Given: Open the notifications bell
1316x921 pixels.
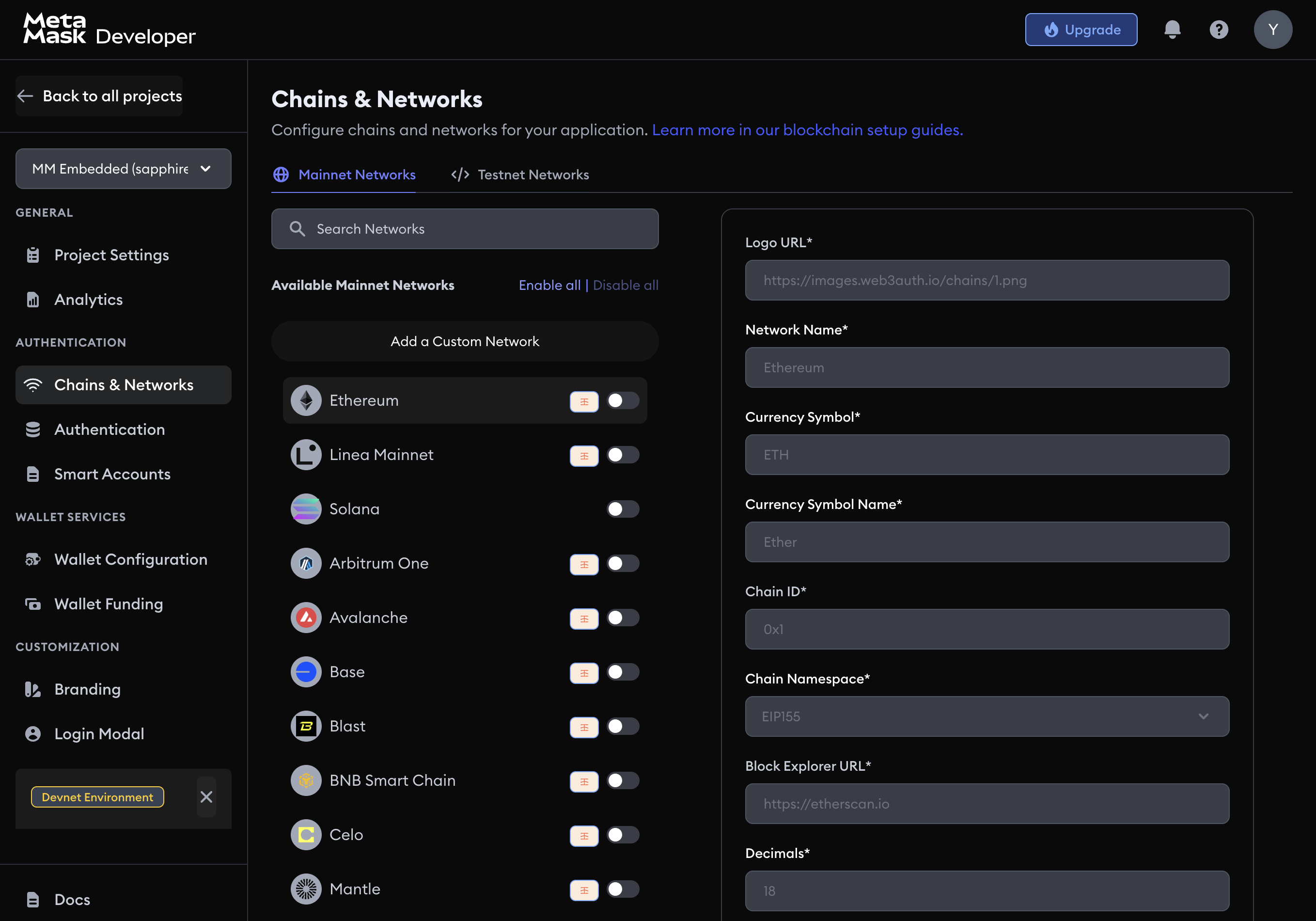Looking at the screenshot, I should (x=1172, y=29).
